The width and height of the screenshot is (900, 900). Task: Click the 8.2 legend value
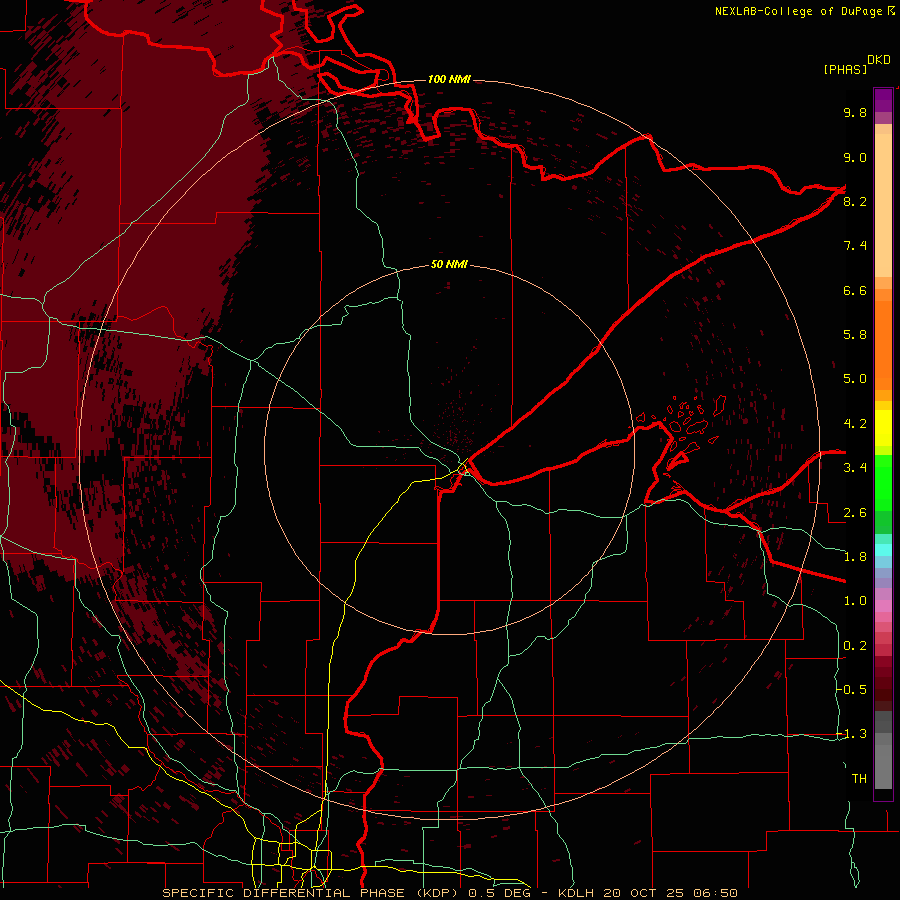(x=855, y=201)
